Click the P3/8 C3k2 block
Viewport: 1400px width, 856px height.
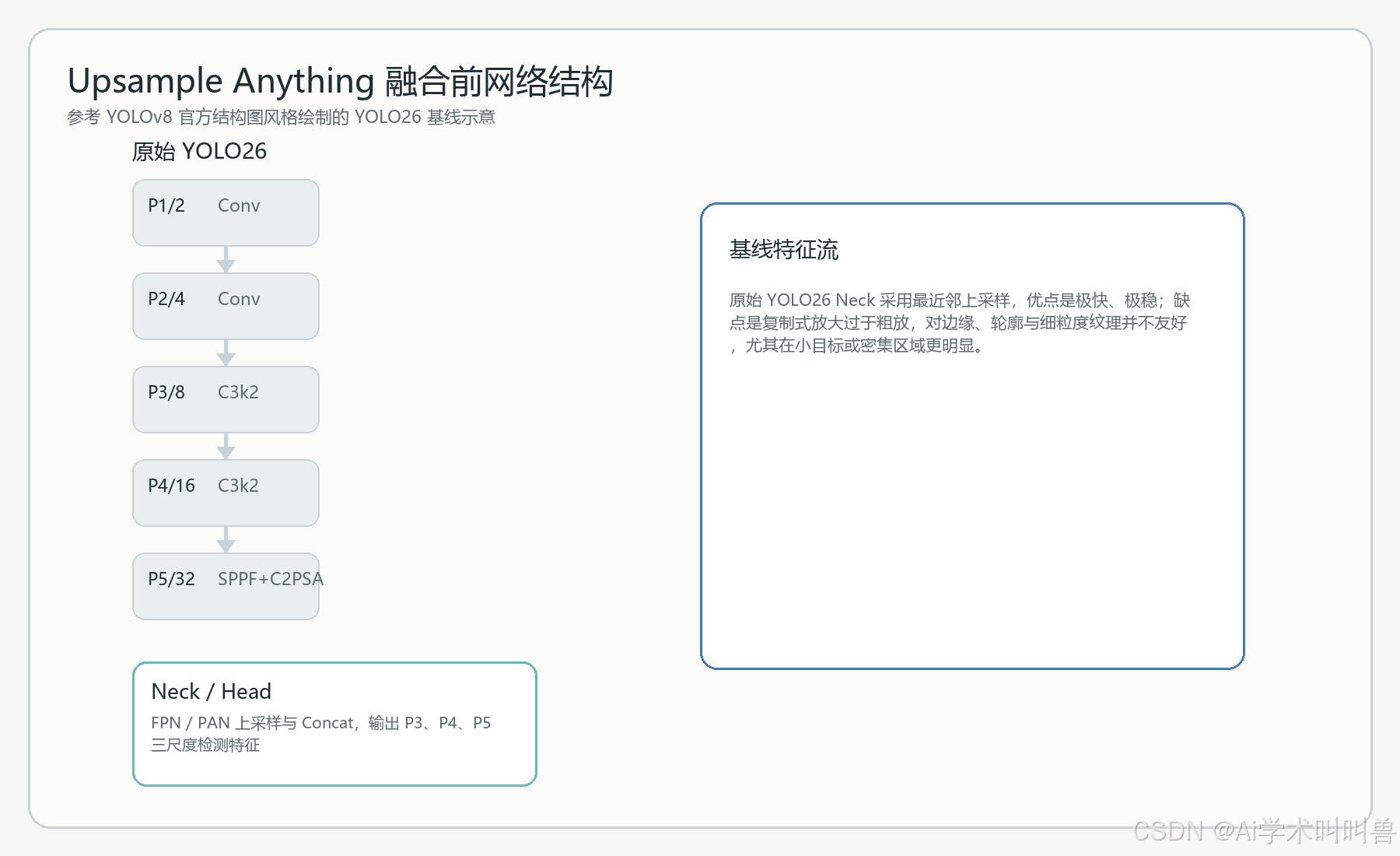click(x=226, y=399)
